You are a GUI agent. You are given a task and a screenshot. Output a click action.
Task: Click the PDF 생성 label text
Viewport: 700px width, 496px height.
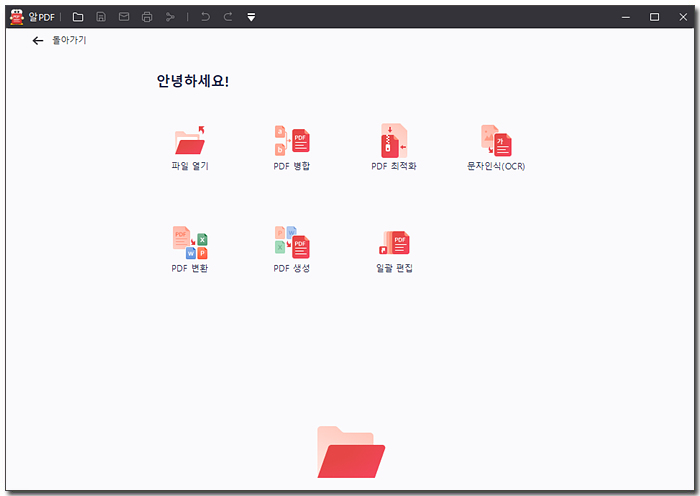pos(292,268)
